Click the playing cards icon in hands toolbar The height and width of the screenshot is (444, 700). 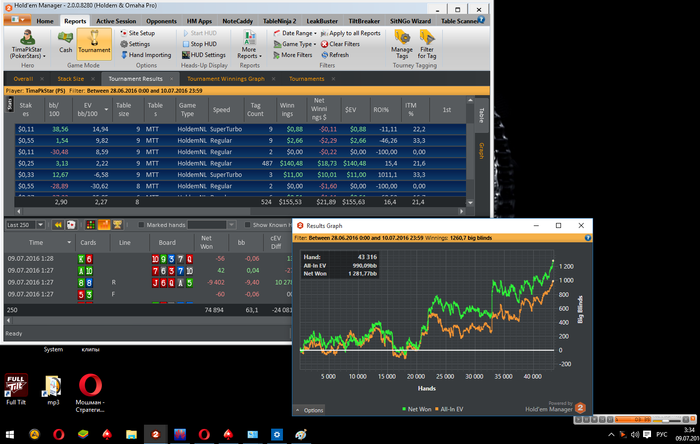(x=71, y=225)
